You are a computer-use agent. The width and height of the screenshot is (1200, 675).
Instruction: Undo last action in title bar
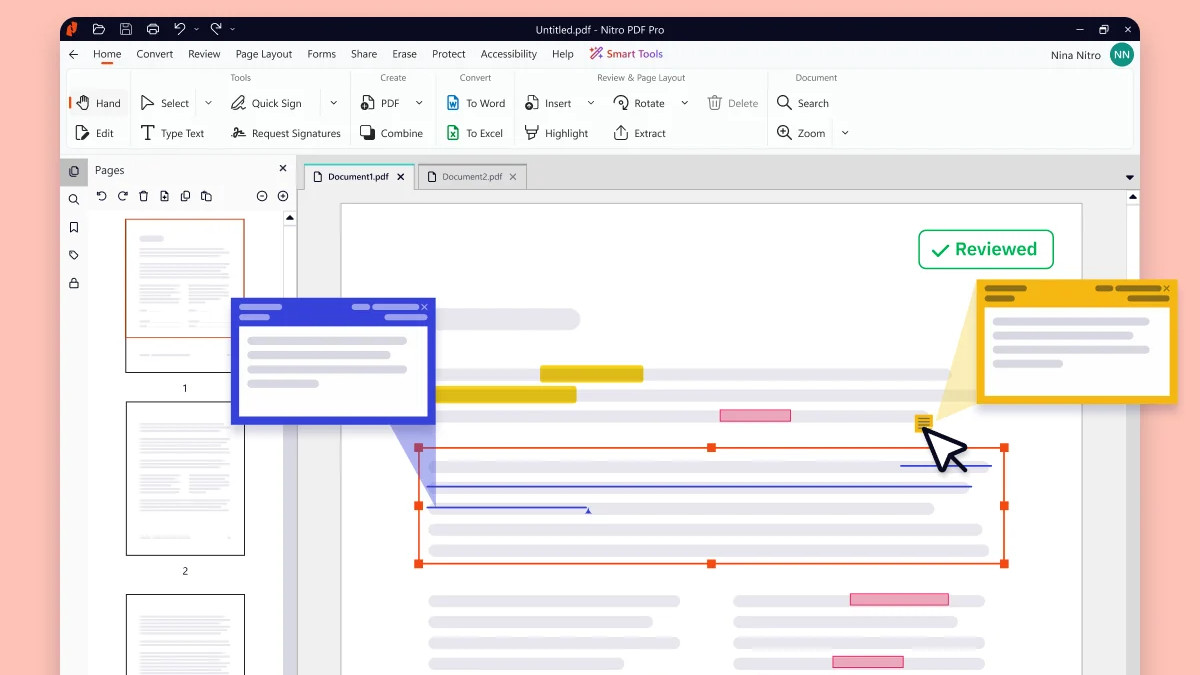point(180,29)
